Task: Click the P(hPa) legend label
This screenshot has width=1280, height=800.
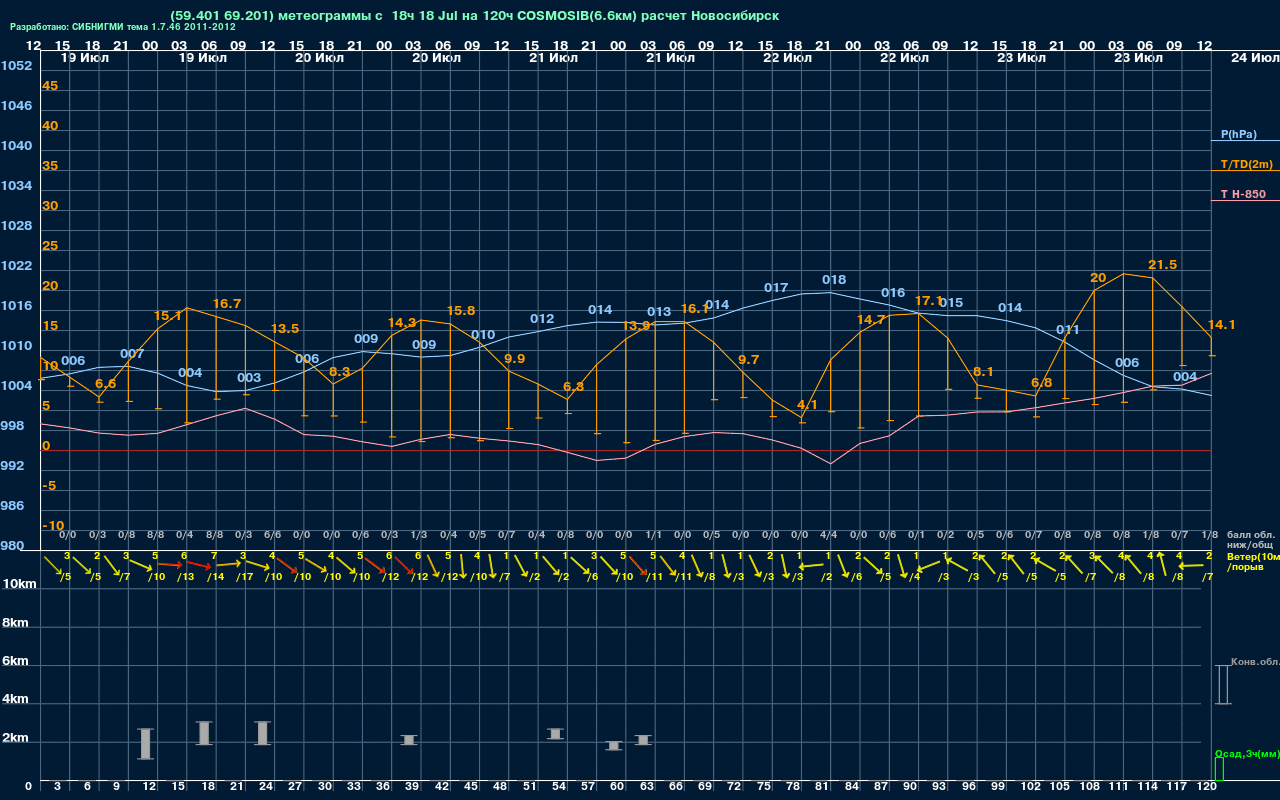Action: [1239, 134]
